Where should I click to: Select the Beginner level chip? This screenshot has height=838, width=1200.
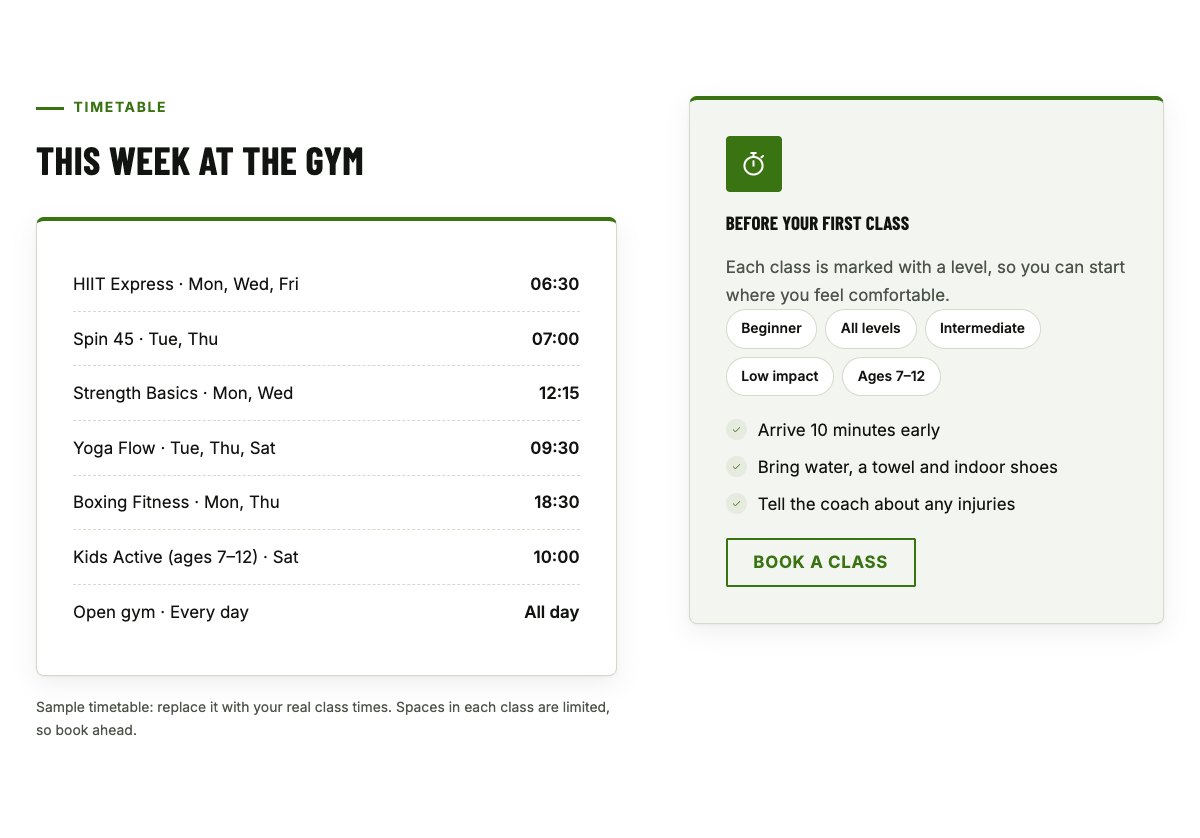771,328
